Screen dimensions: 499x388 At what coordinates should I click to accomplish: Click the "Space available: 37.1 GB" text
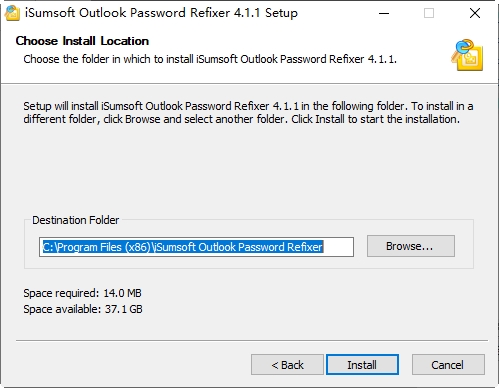[x=83, y=309]
